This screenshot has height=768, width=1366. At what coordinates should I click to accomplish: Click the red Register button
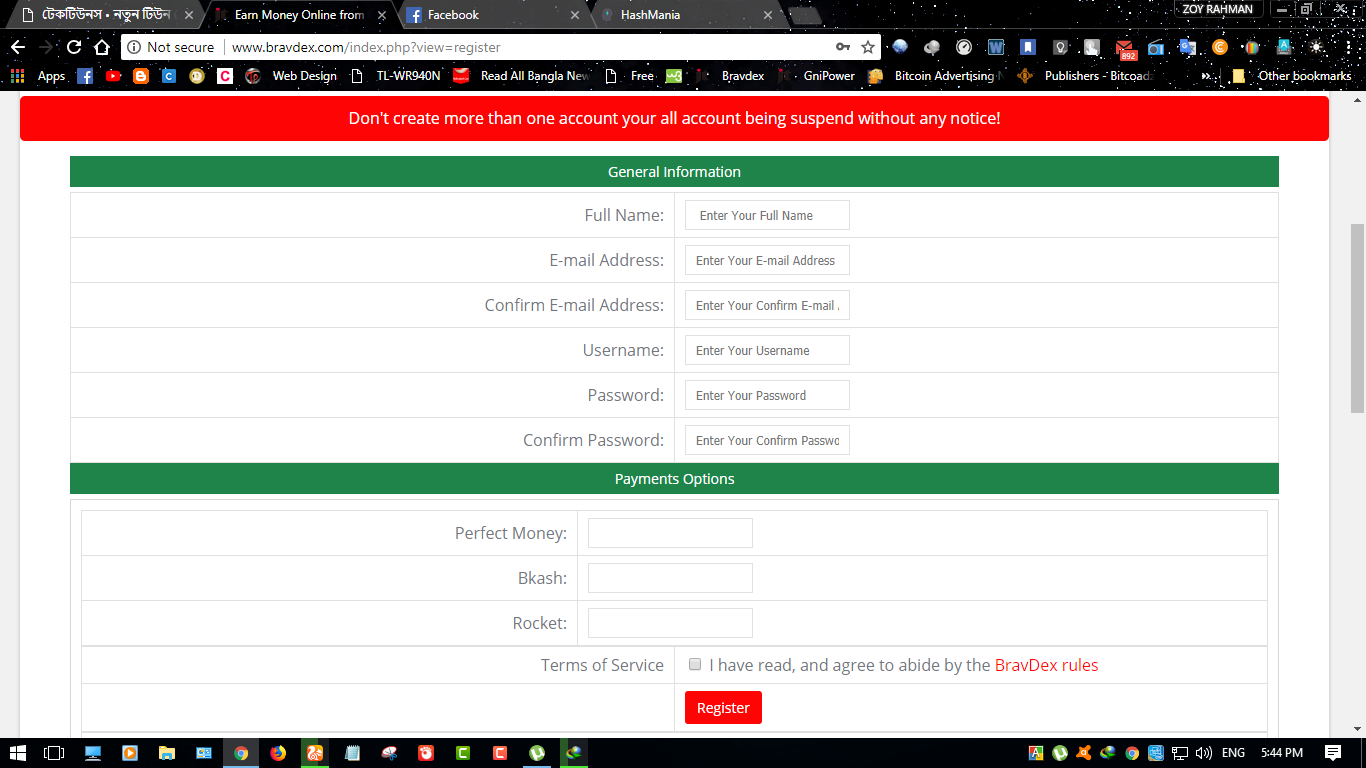723,707
